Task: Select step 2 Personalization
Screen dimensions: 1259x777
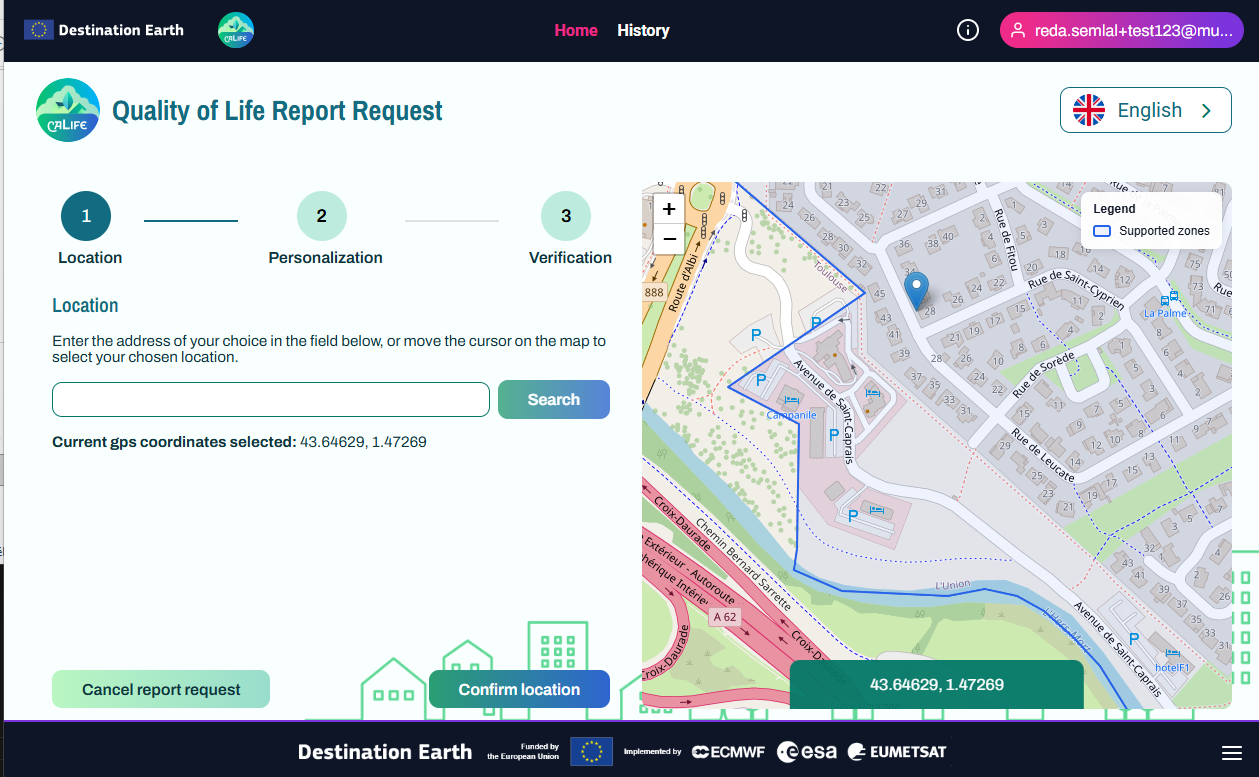Action: tap(322, 216)
